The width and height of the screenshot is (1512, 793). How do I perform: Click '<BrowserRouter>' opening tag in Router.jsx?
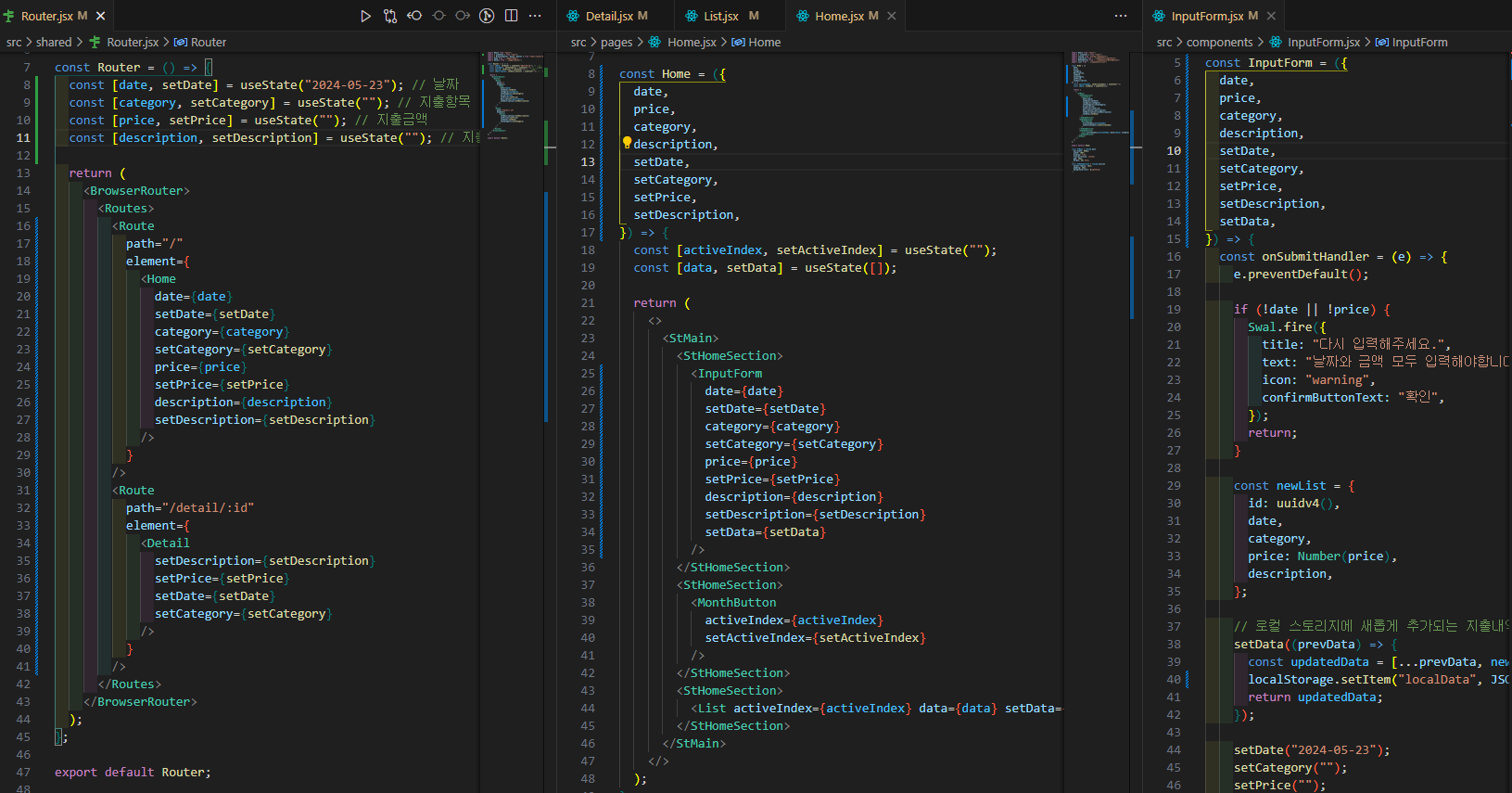[136, 190]
